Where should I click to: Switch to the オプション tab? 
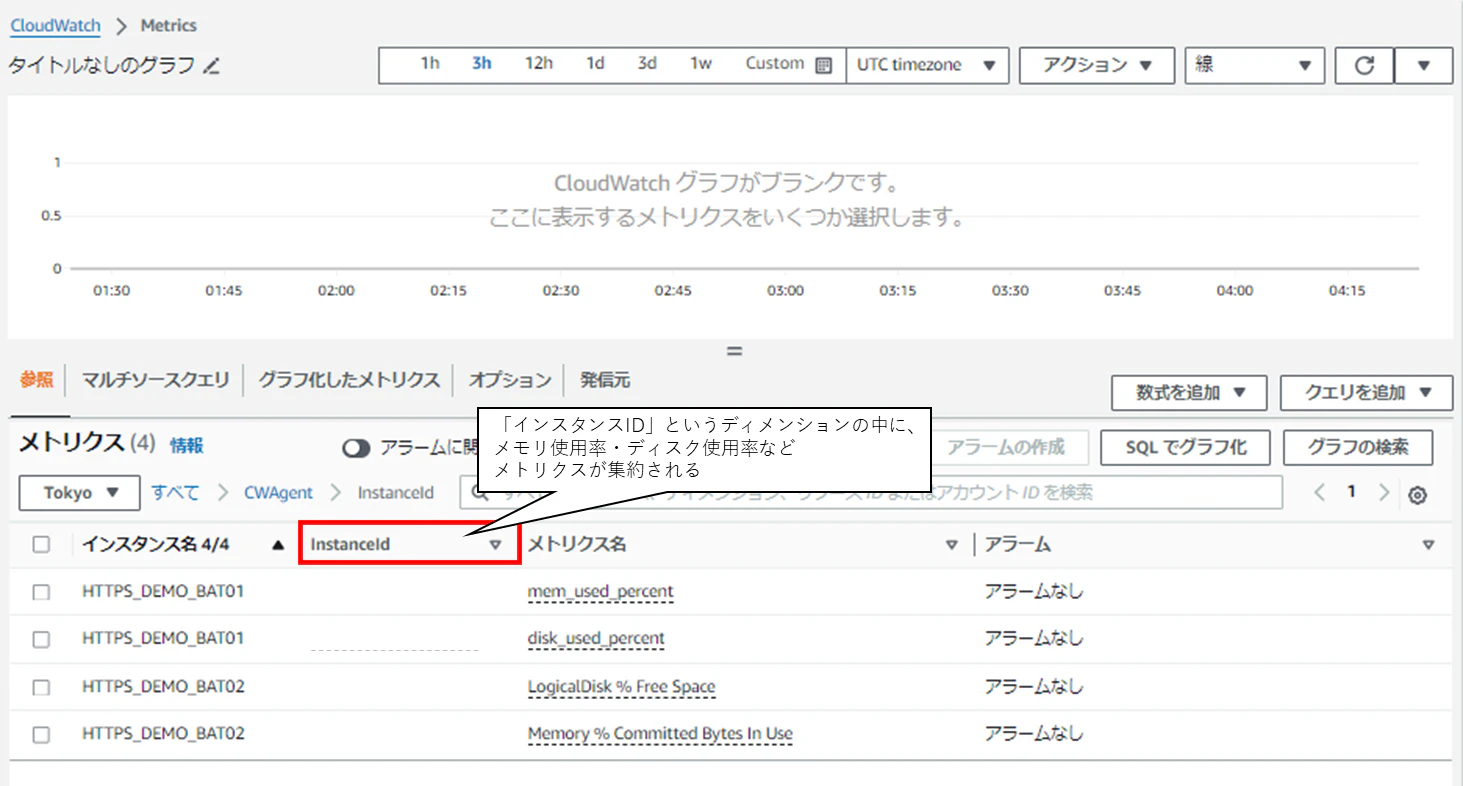tap(510, 380)
